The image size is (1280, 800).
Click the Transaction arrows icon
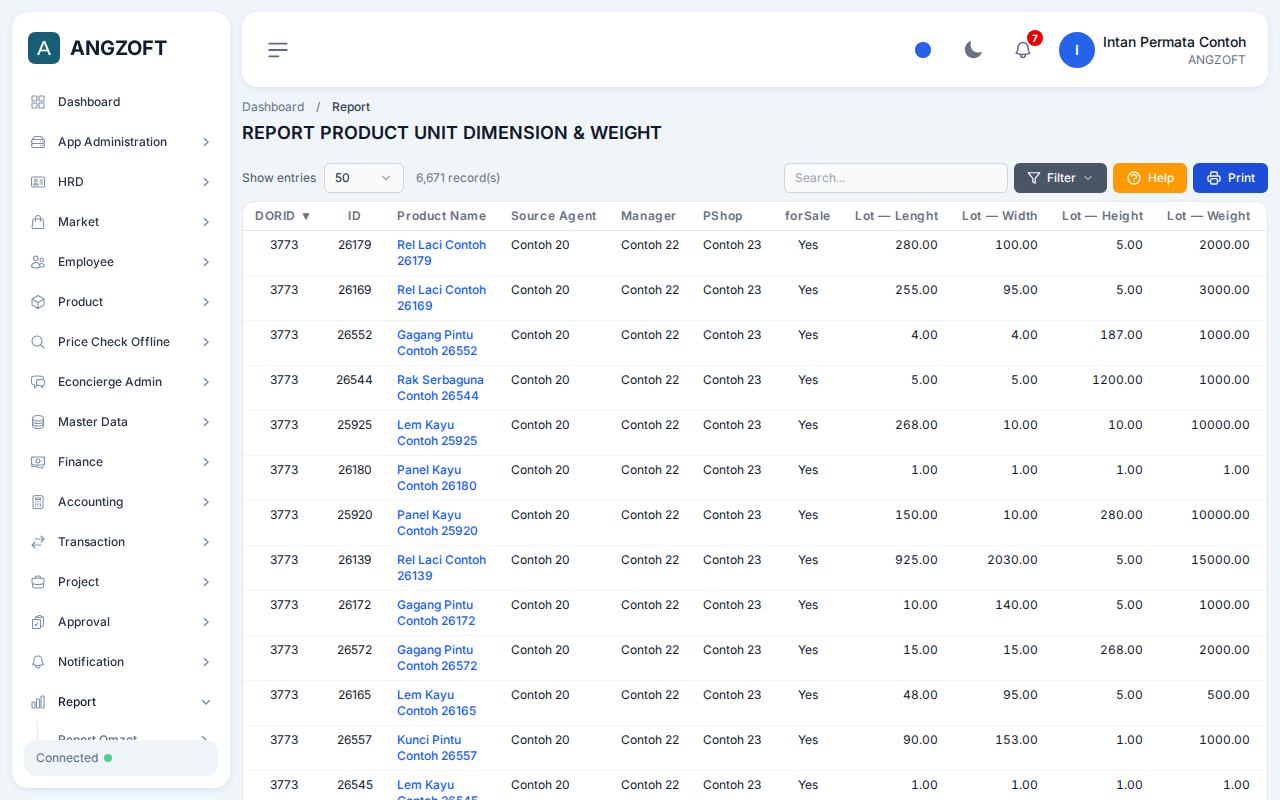click(x=38, y=542)
